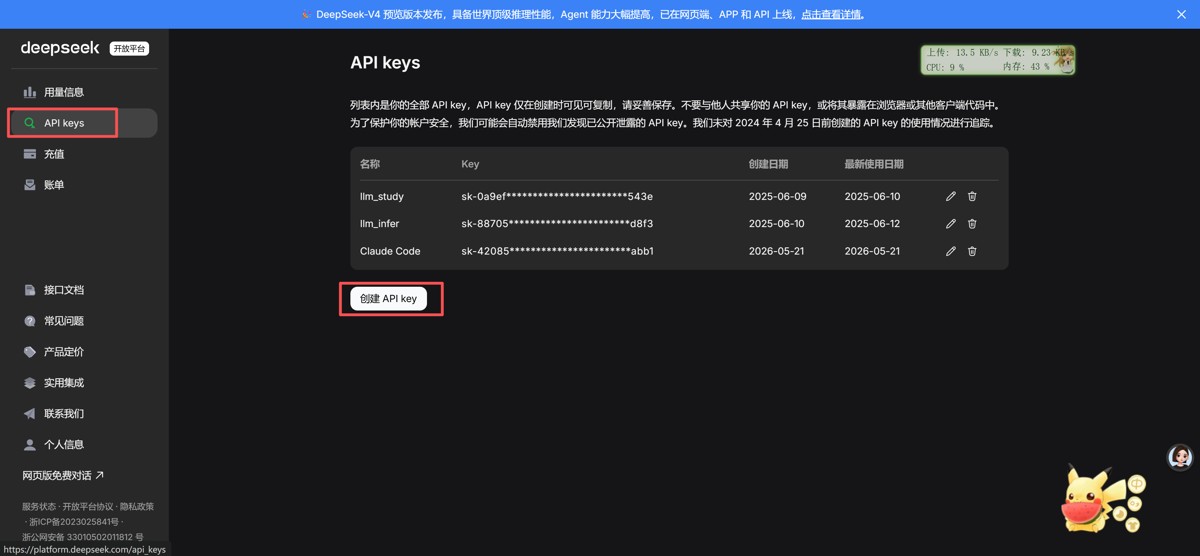Close the DeepSeek-V4 announcement banner

pos(1181,14)
